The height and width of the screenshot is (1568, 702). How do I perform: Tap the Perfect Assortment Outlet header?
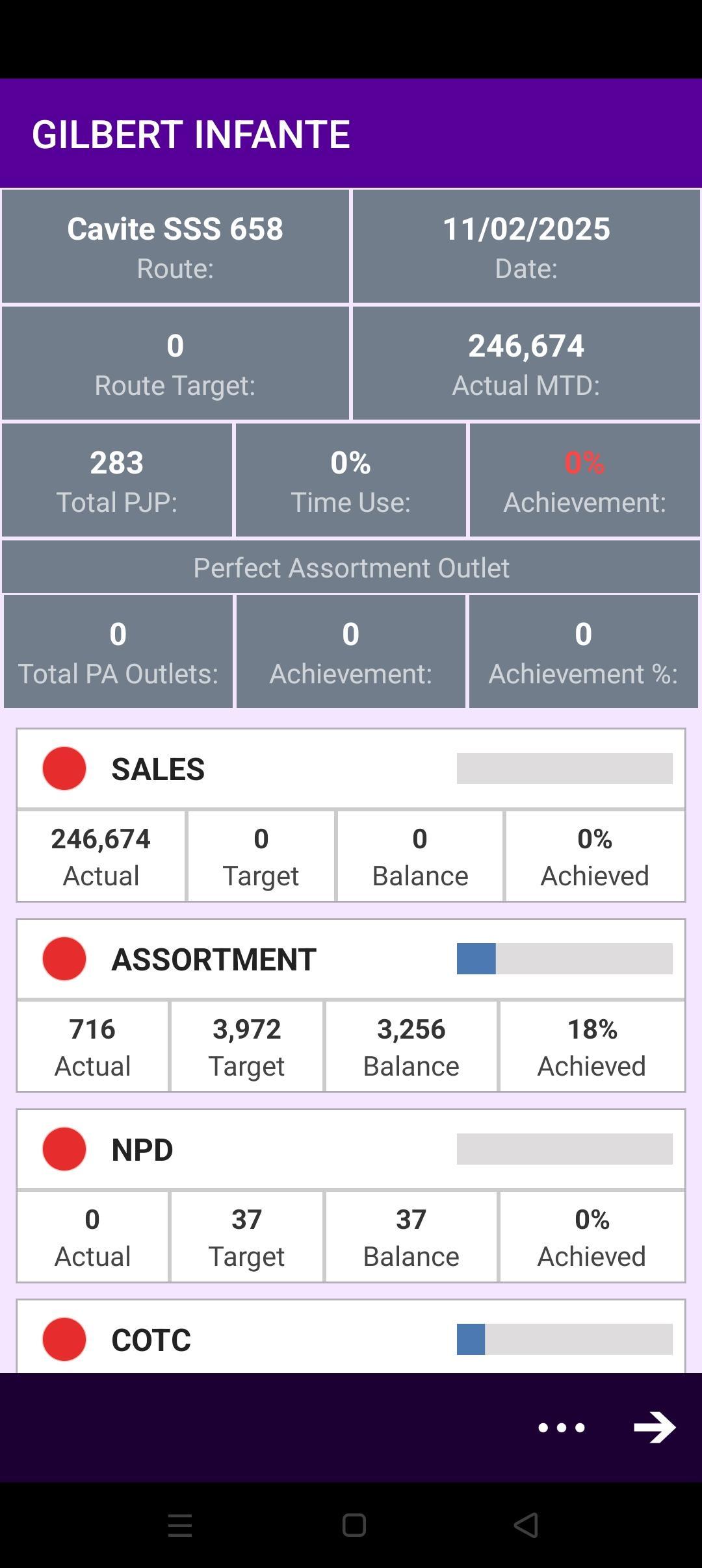point(351,568)
